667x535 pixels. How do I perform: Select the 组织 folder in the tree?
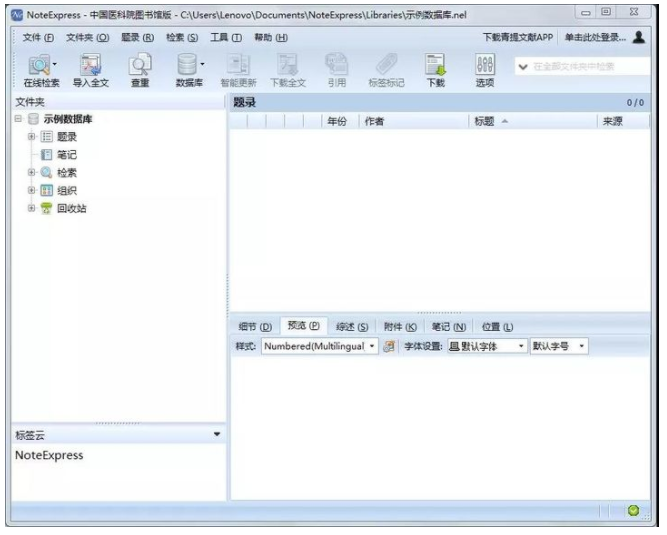[x=67, y=191]
